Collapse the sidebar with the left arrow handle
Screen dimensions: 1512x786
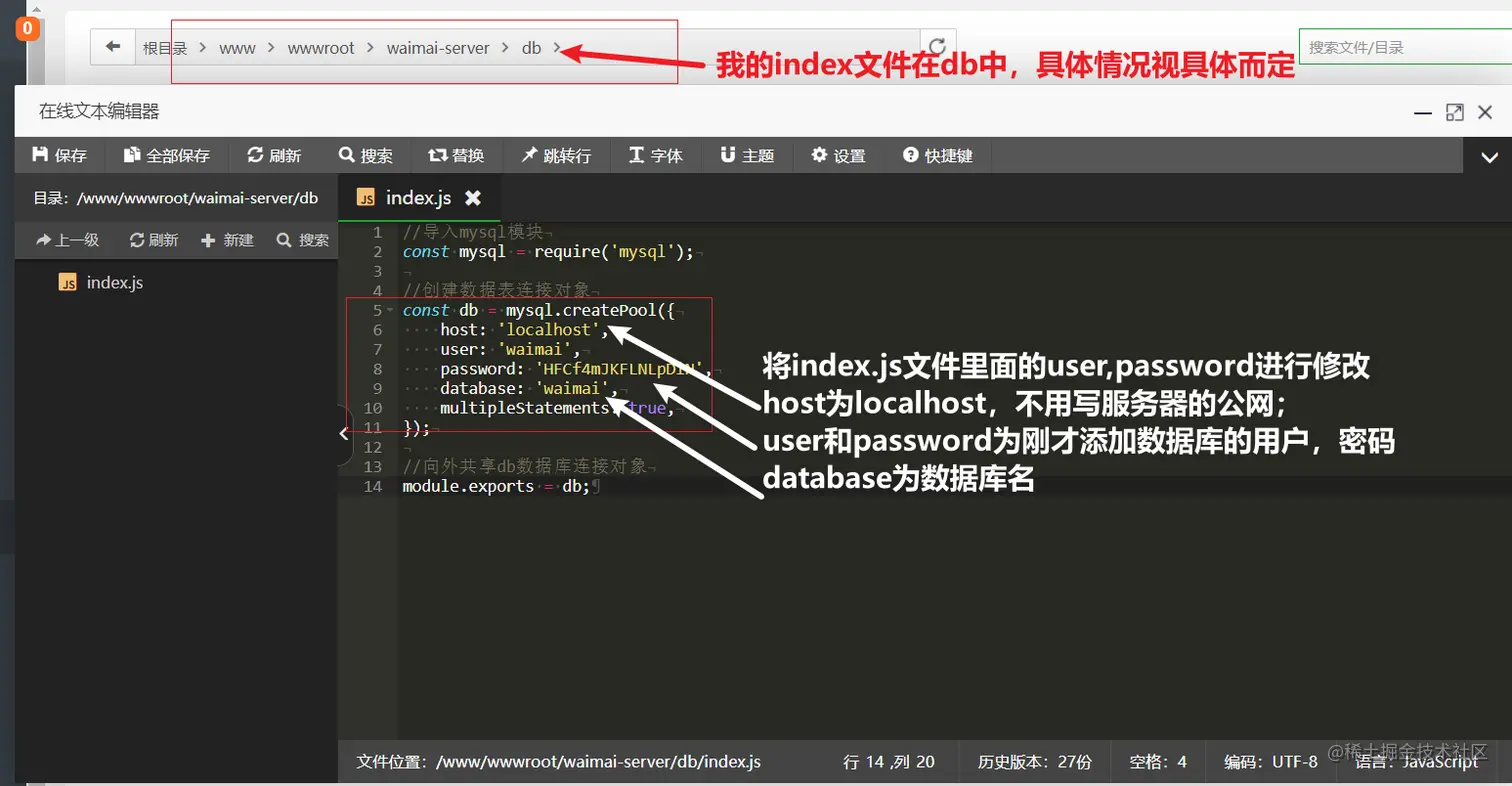point(344,434)
